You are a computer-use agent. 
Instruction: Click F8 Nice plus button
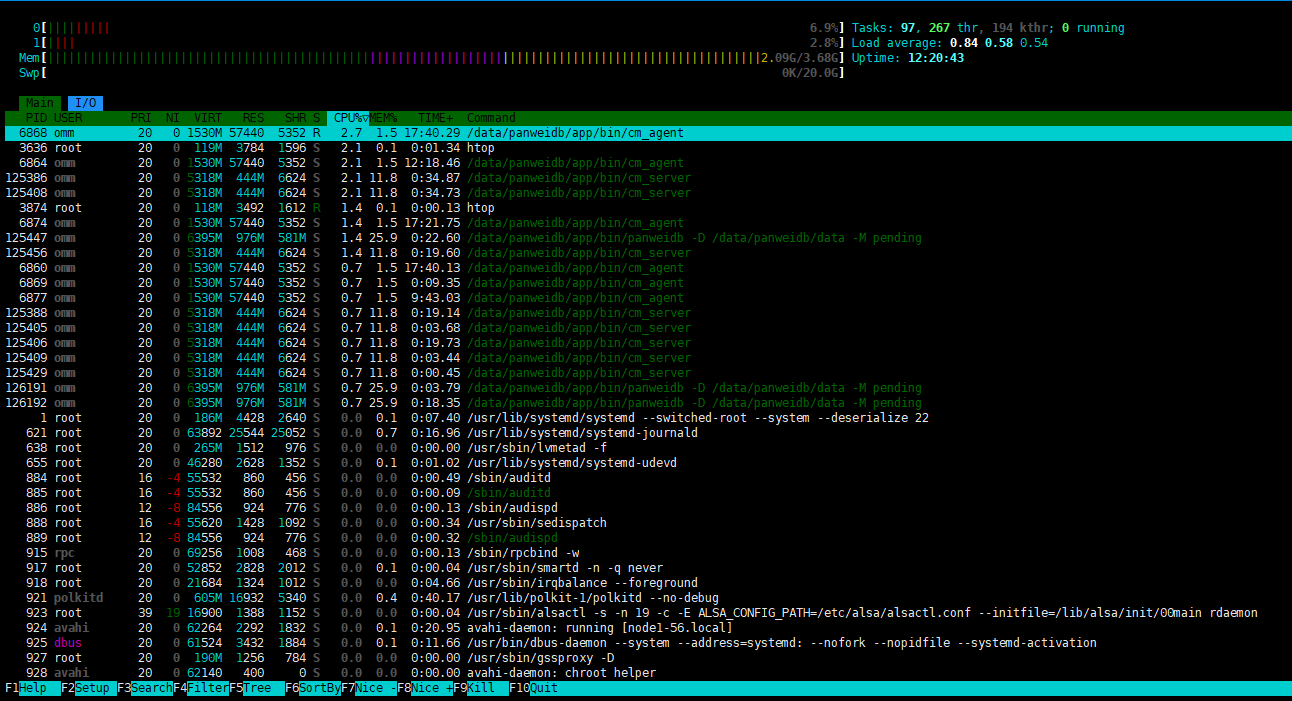click(x=424, y=688)
